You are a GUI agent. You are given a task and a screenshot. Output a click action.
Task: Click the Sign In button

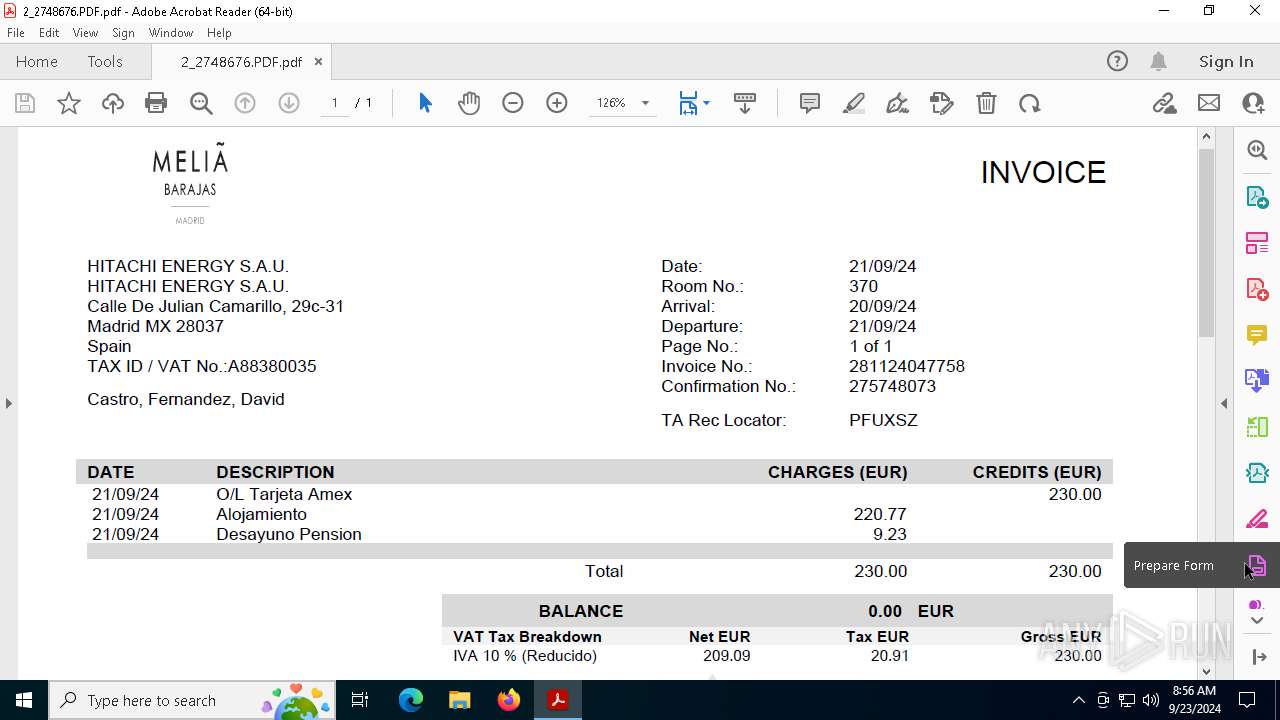pos(1226,61)
